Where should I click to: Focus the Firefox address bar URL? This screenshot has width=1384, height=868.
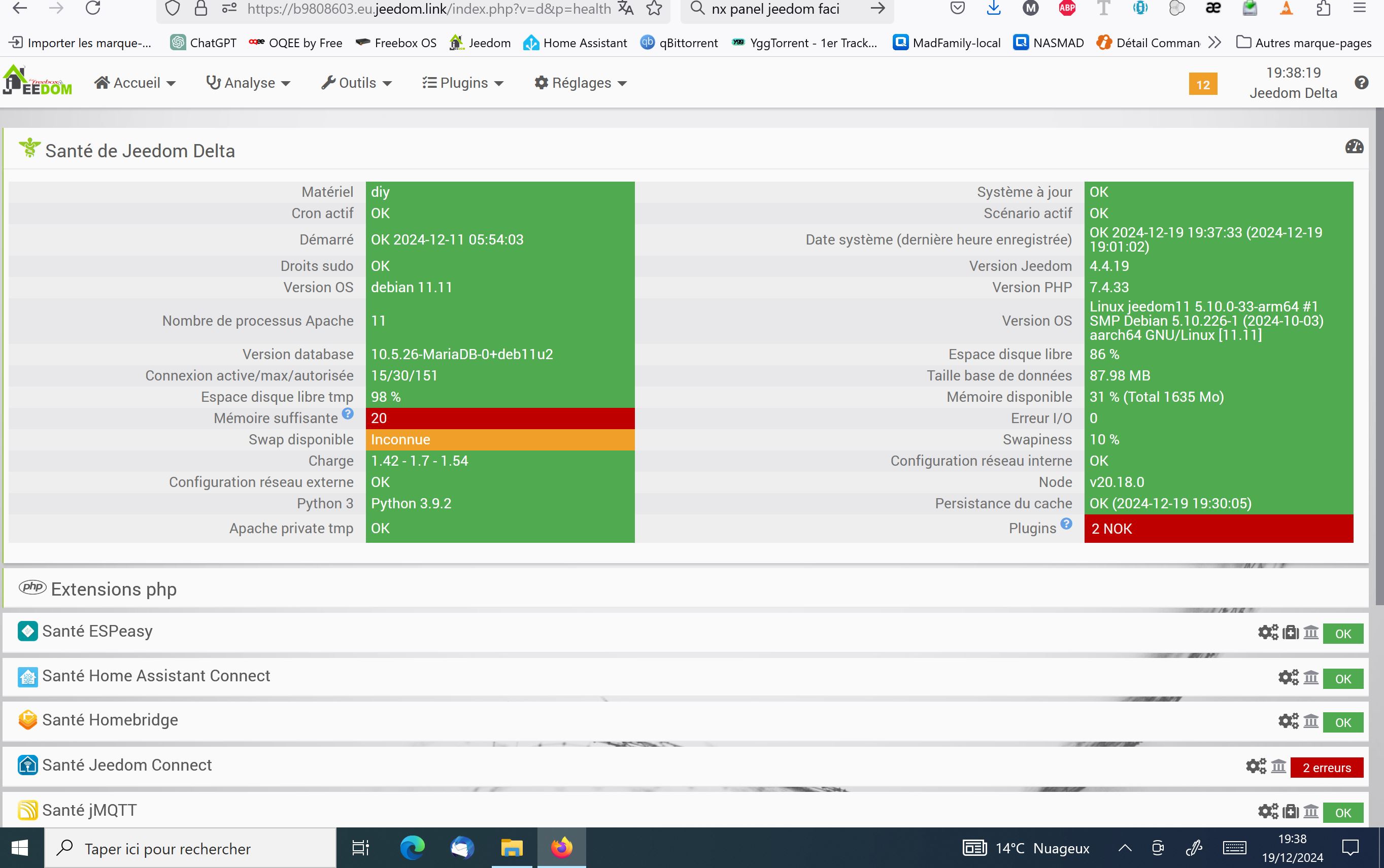pyautogui.click(x=428, y=9)
